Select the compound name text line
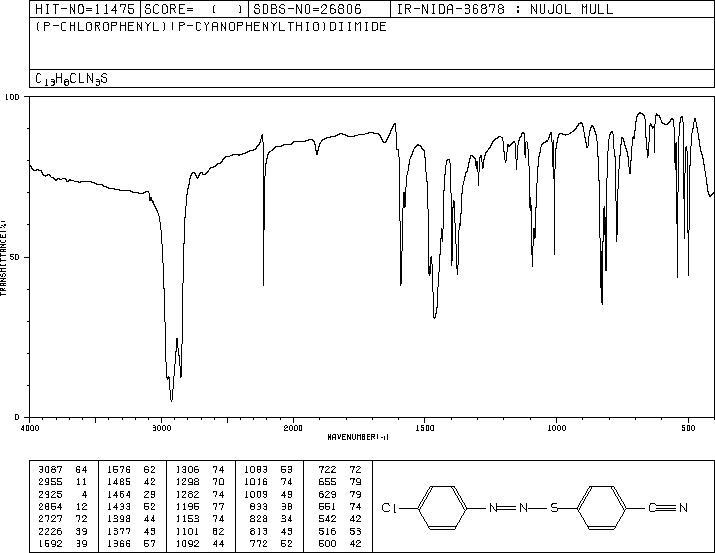Screen dimensions: 715x553 (210, 26)
